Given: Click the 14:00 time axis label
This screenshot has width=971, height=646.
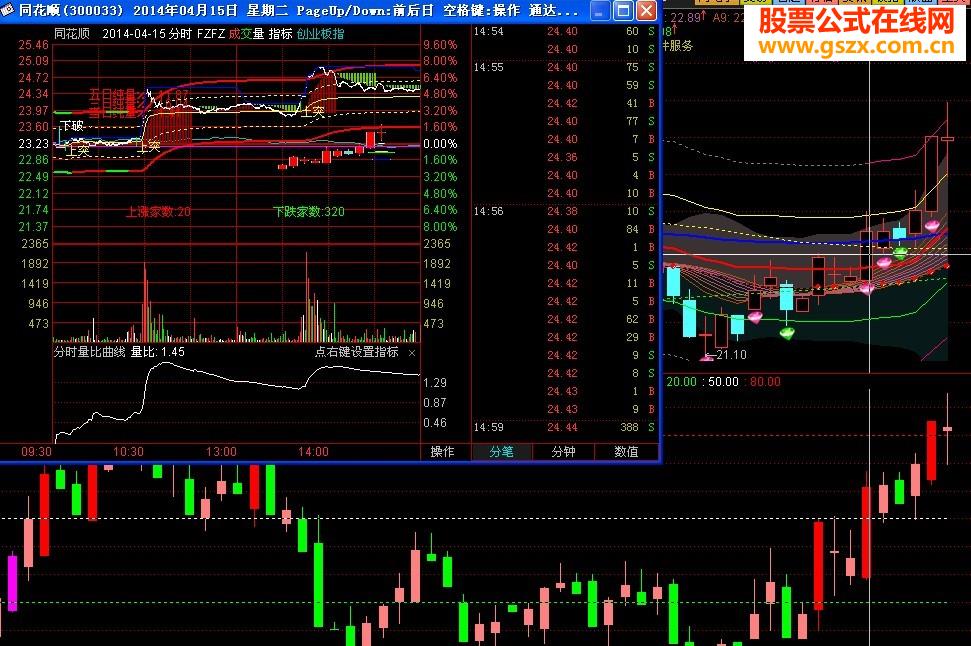Looking at the screenshot, I should click(x=313, y=452).
